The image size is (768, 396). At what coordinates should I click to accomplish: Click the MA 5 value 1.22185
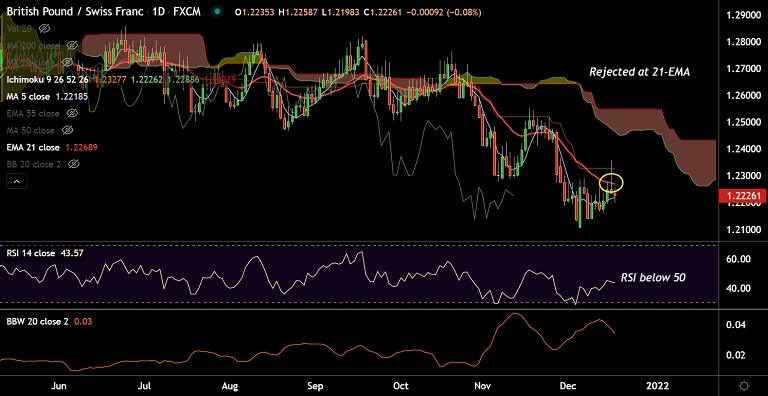tap(72, 97)
